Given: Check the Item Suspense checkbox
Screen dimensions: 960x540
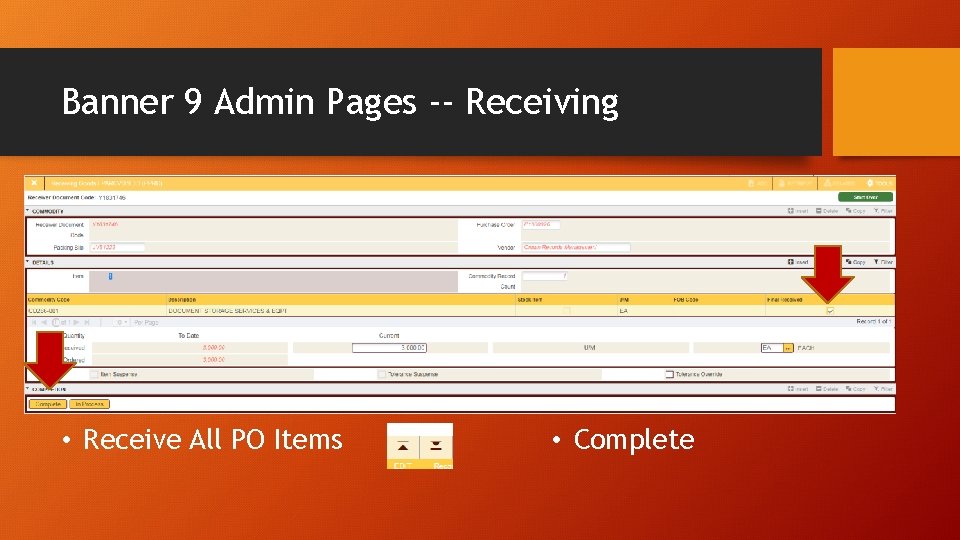Looking at the screenshot, I should tap(94, 374).
